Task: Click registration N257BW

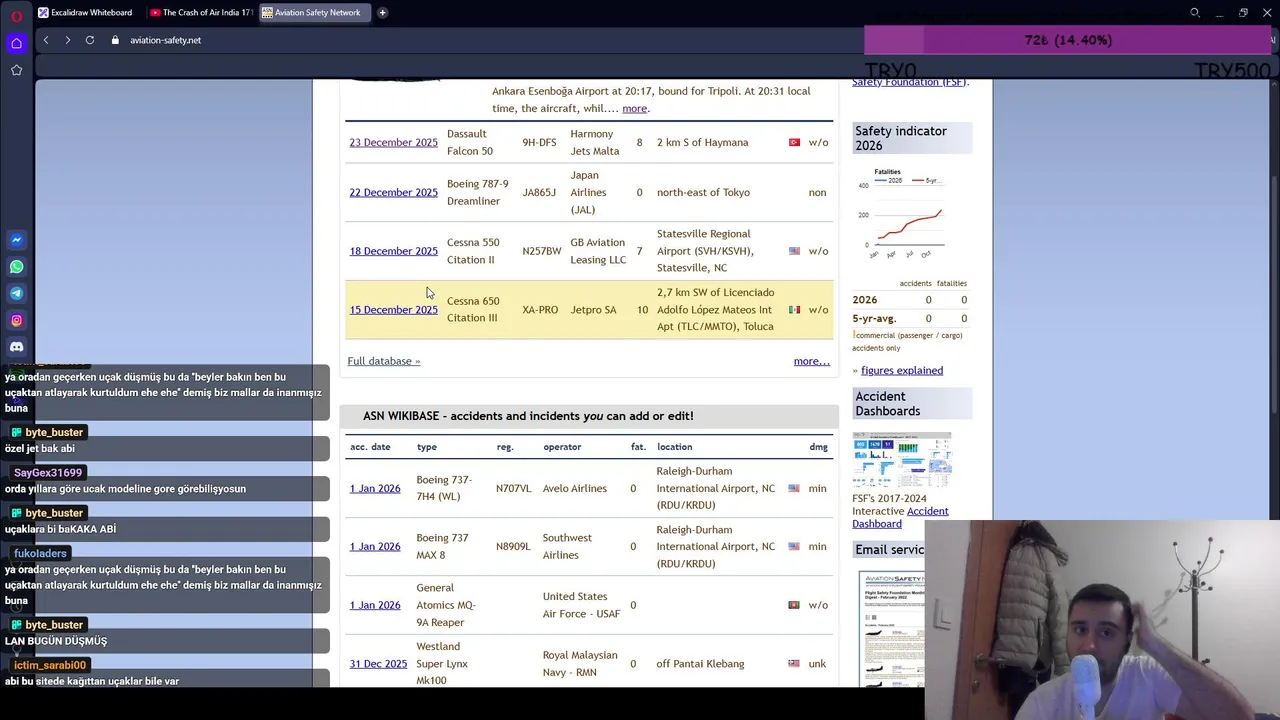Action: click(542, 251)
